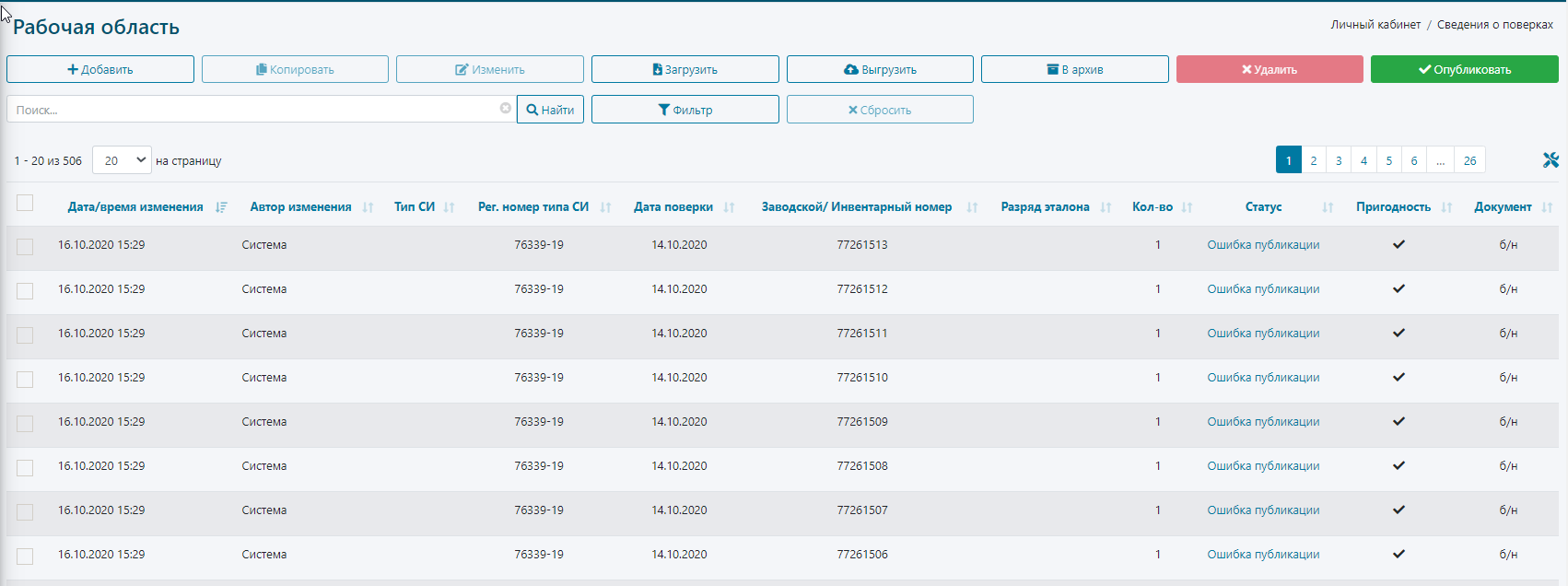This screenshot has width=1568, height=586.
Task: Sort by Дата поверки arrows icon
Action: (729, 207)
